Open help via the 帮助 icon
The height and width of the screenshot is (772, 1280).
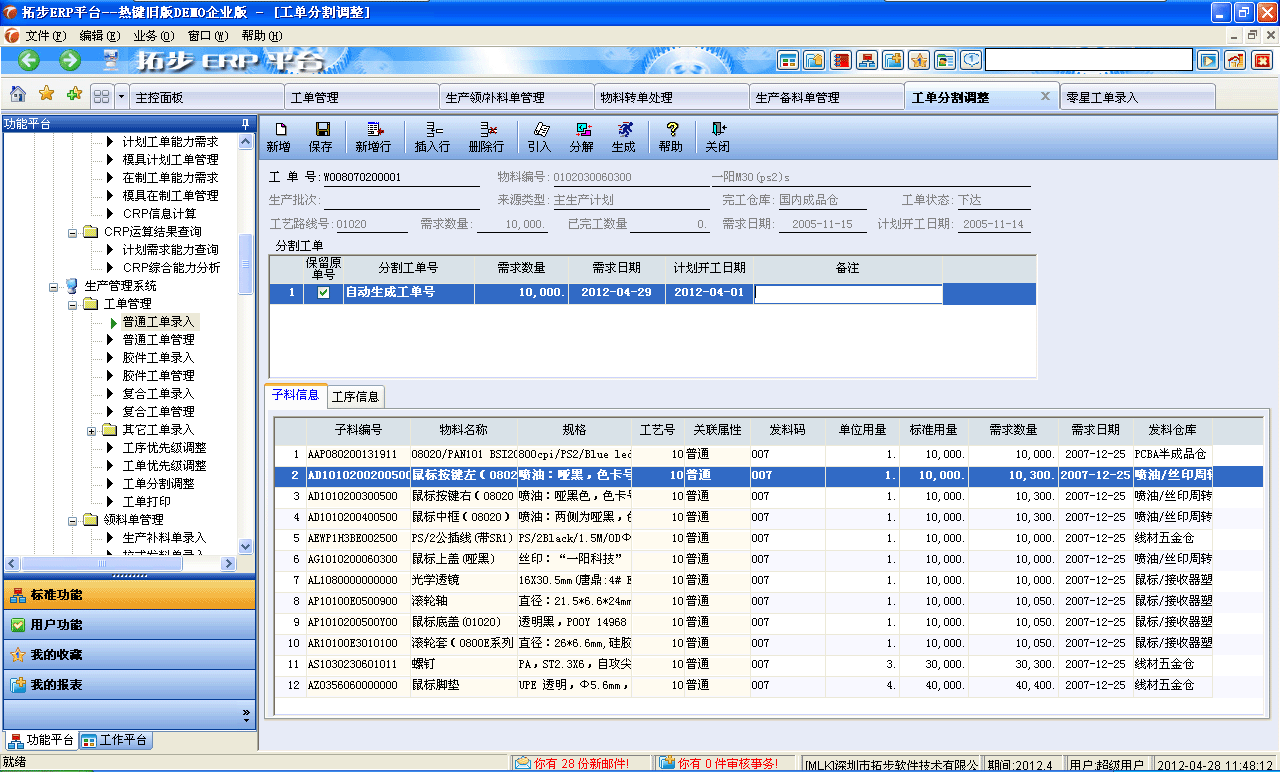[672, 134]
